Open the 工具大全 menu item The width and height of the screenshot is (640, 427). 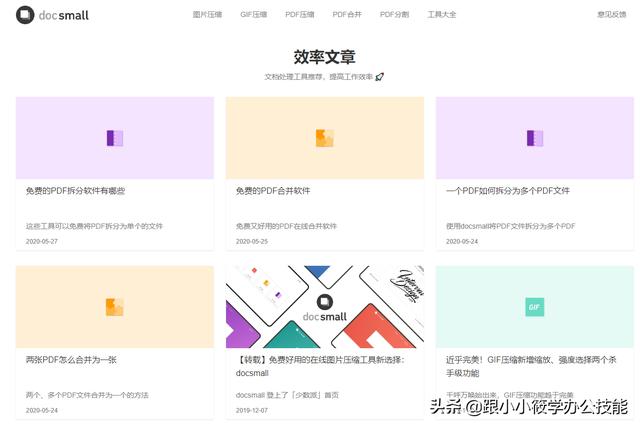(442, 15)
